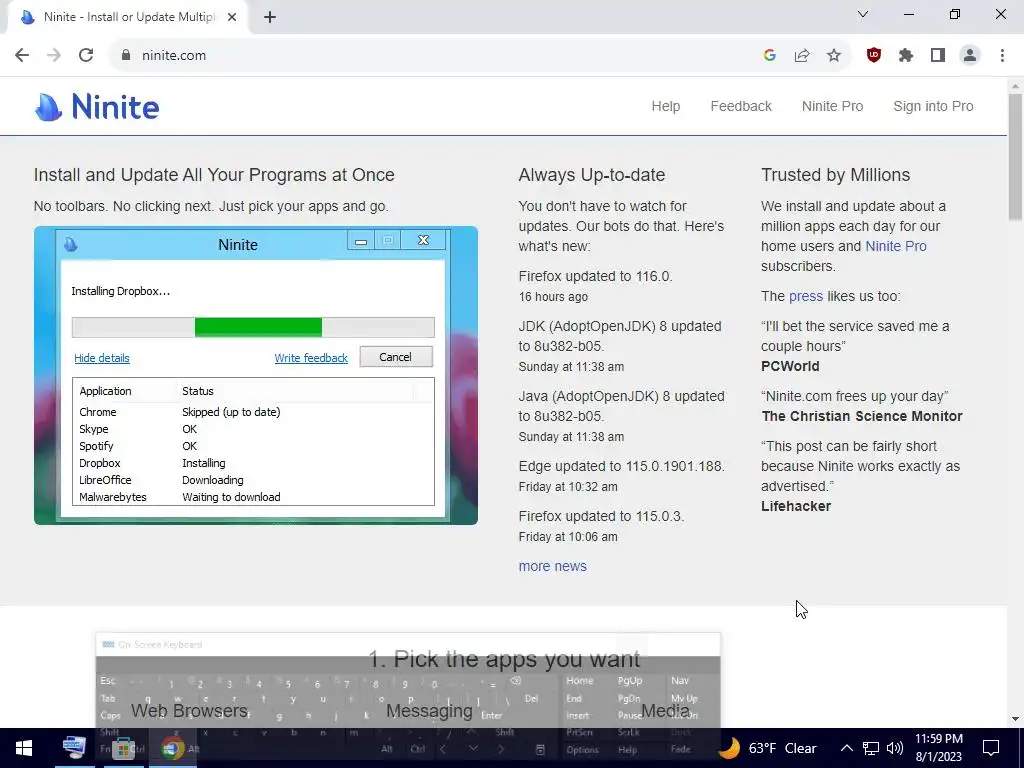Click the "Web Browsers" category heading

(189, 711)
